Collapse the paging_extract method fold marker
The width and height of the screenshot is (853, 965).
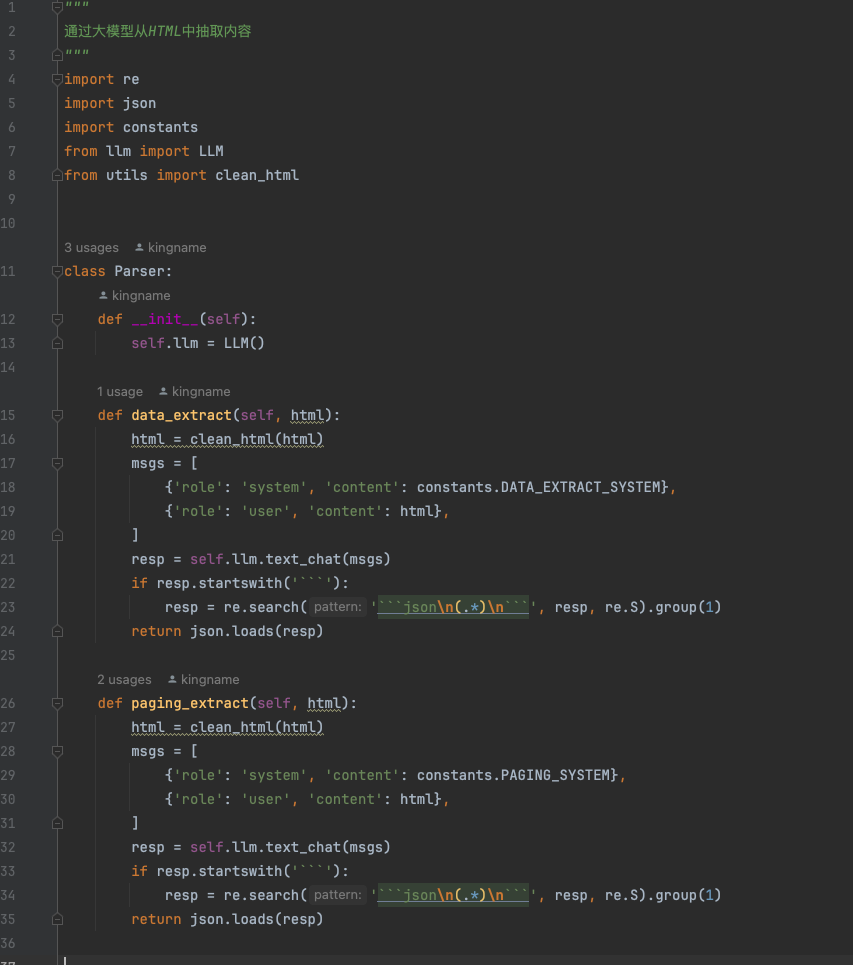tap(57, 703)
